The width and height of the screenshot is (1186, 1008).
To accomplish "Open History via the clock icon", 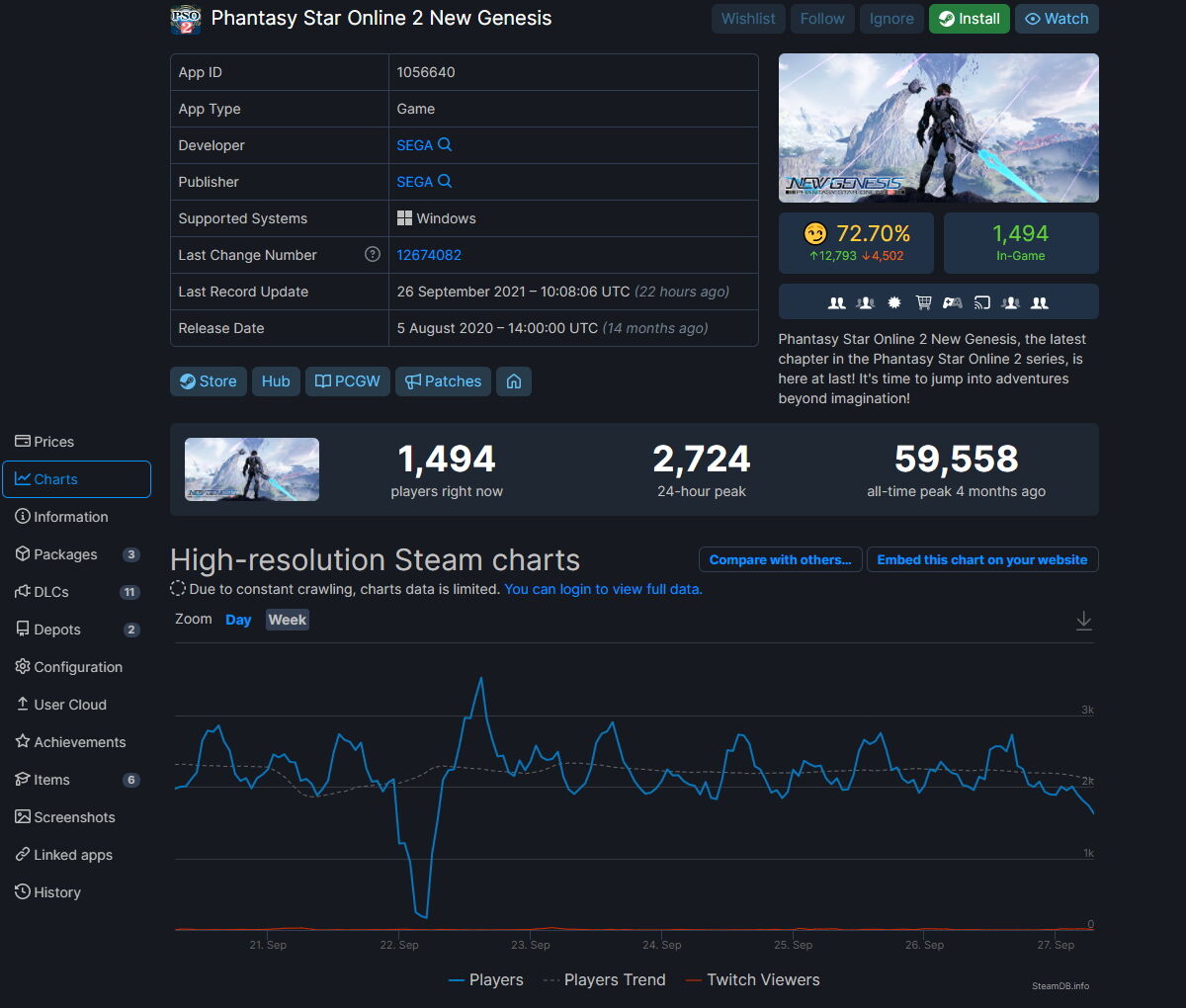I will 23,892.
